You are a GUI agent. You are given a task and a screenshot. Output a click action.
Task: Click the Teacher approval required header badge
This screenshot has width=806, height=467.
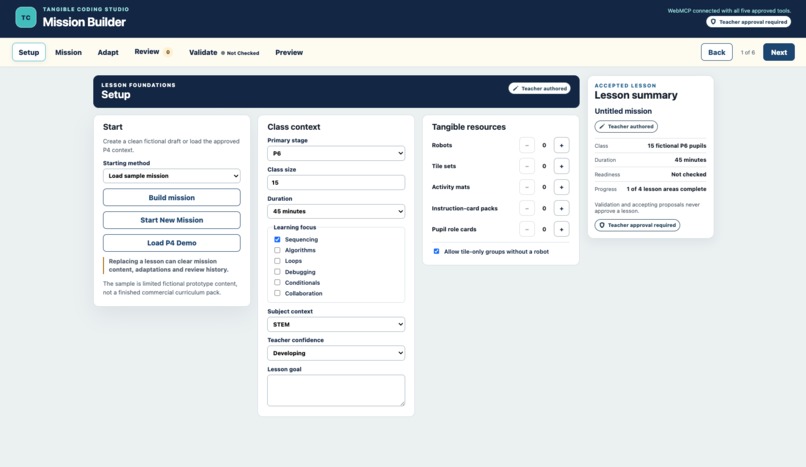pos(748,22)
